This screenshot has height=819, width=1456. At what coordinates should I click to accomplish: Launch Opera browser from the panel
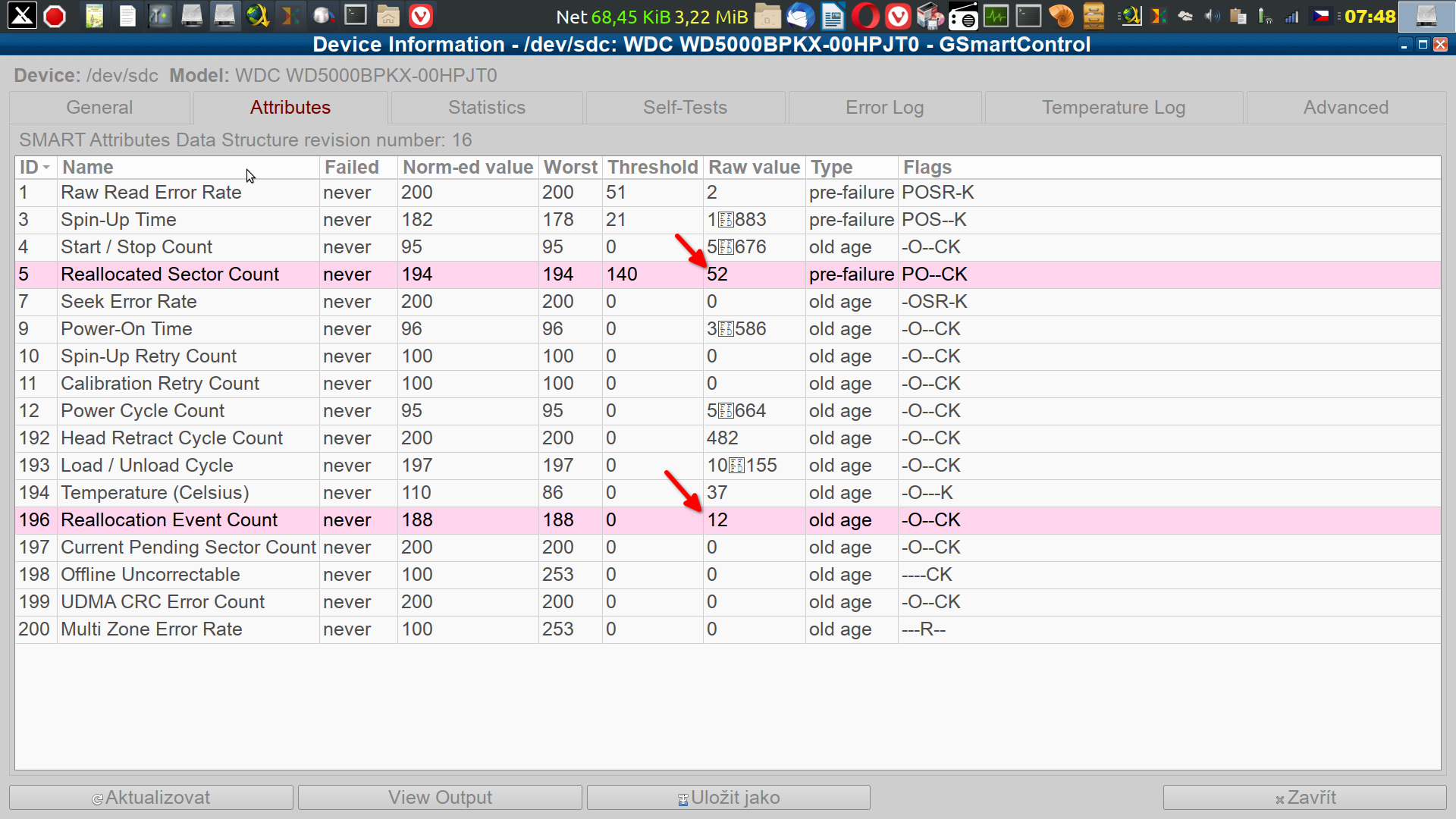point(865,16)
